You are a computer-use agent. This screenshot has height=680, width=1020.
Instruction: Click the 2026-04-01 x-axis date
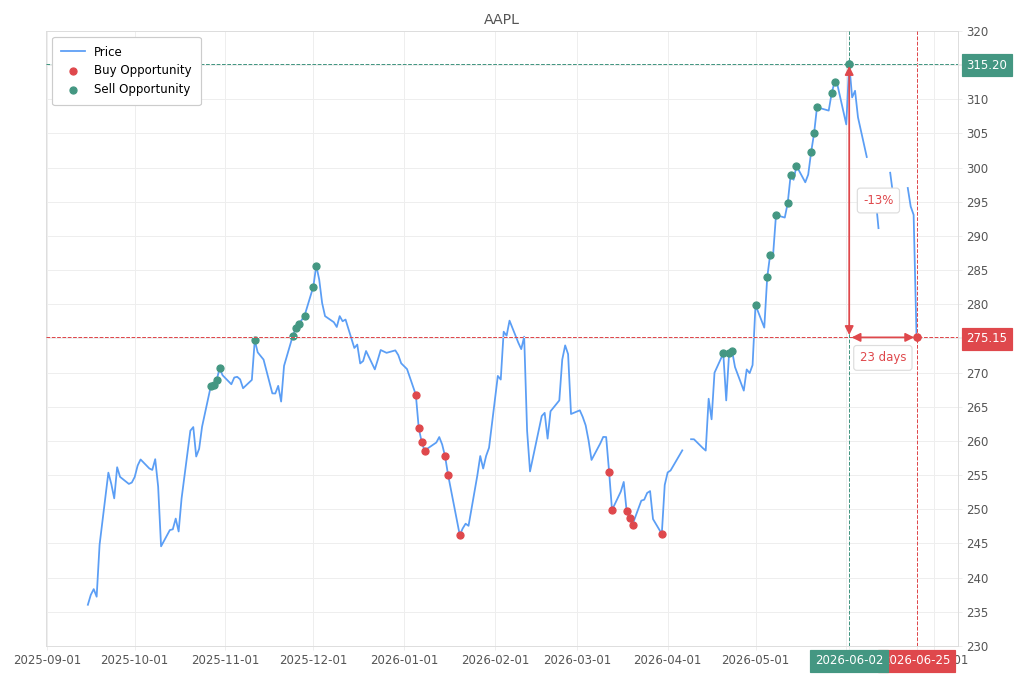click(667, 660)
